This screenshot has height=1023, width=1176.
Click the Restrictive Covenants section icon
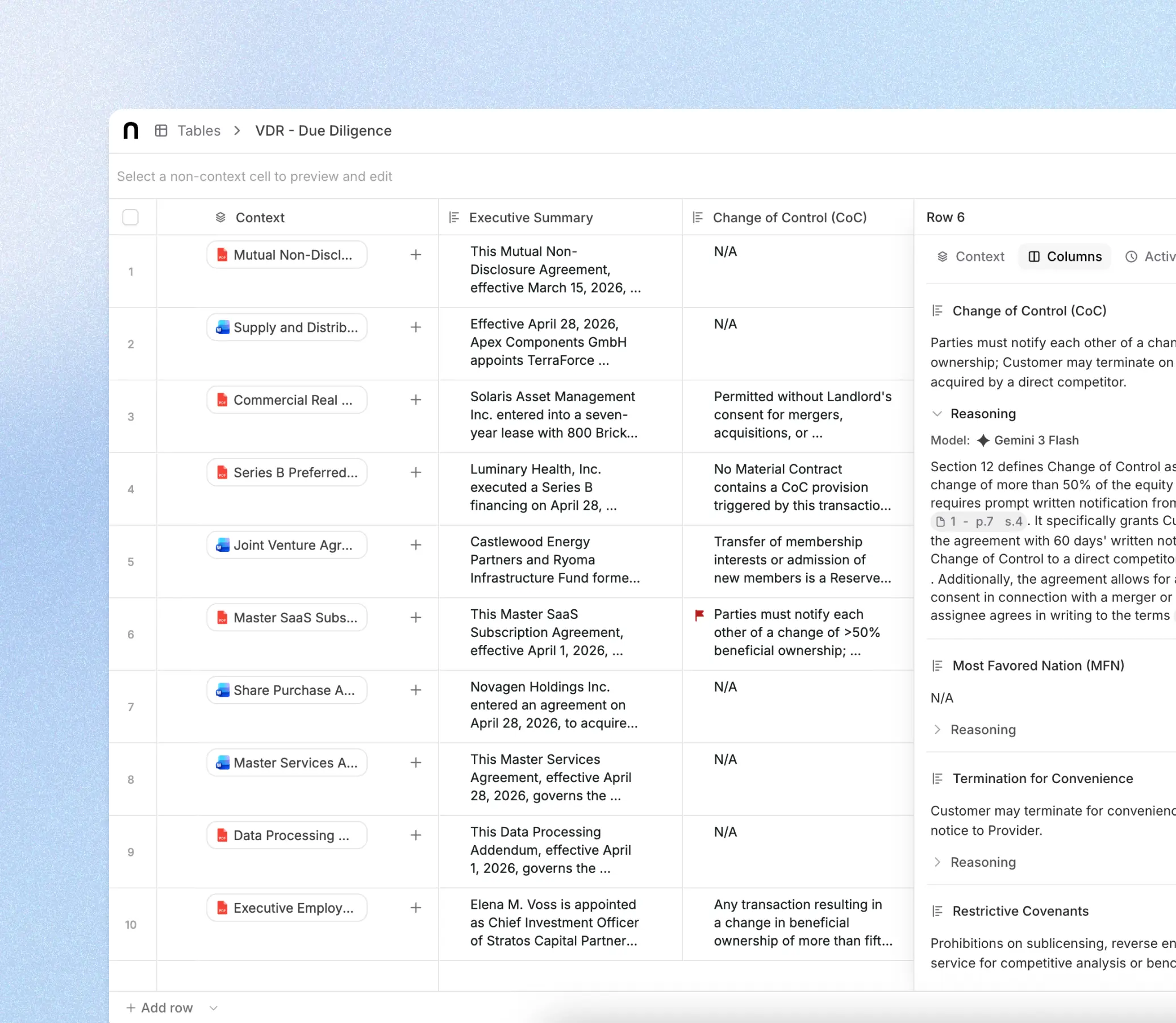pyautogui.click(x=937, y=911)
